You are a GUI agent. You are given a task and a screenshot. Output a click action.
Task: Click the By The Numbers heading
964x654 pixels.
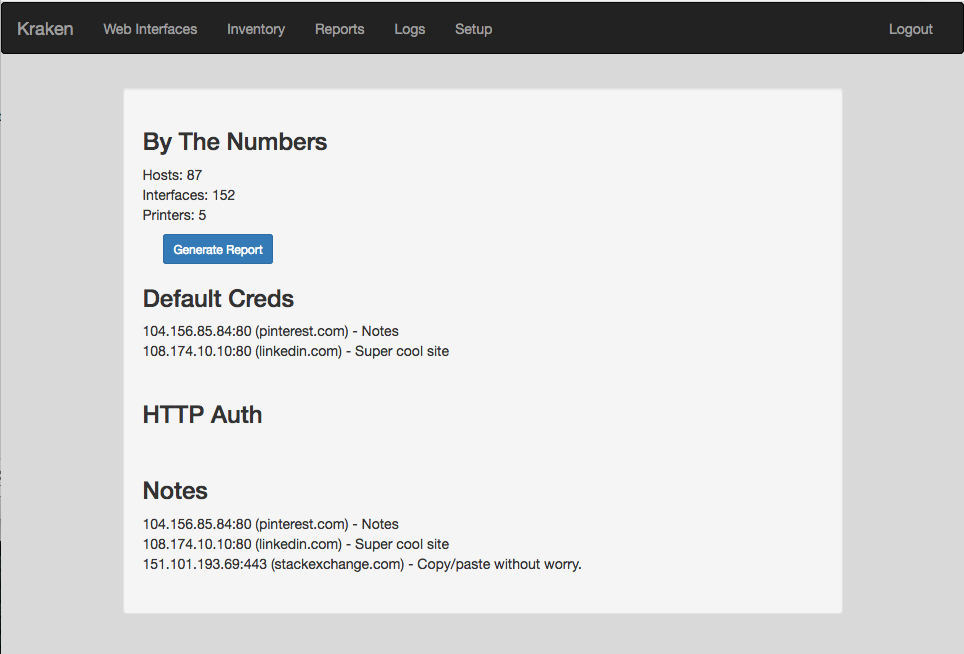coord(235,142)
